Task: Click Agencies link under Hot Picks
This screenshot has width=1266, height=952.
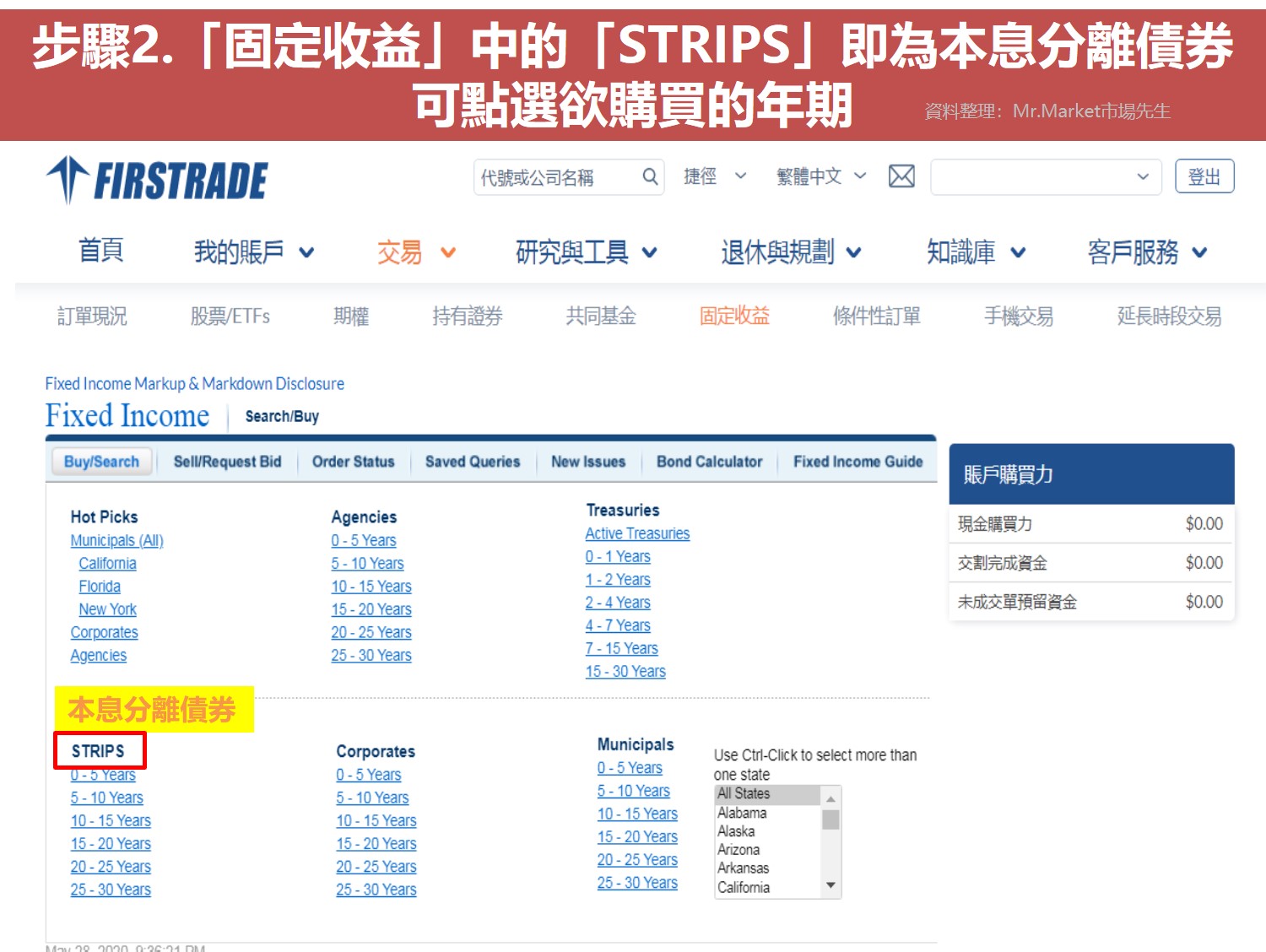Action: [x=98, y=655]
